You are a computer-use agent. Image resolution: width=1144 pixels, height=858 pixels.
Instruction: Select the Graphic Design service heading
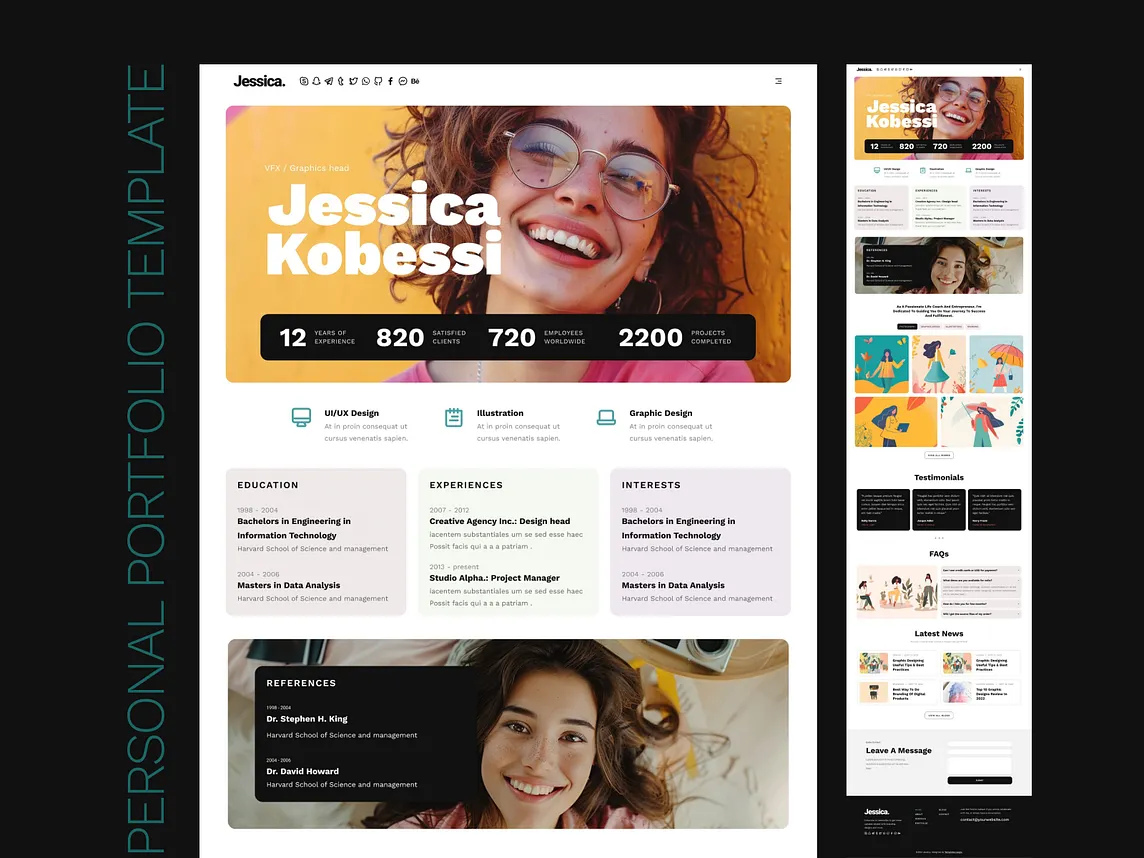[x=661, y=413]
